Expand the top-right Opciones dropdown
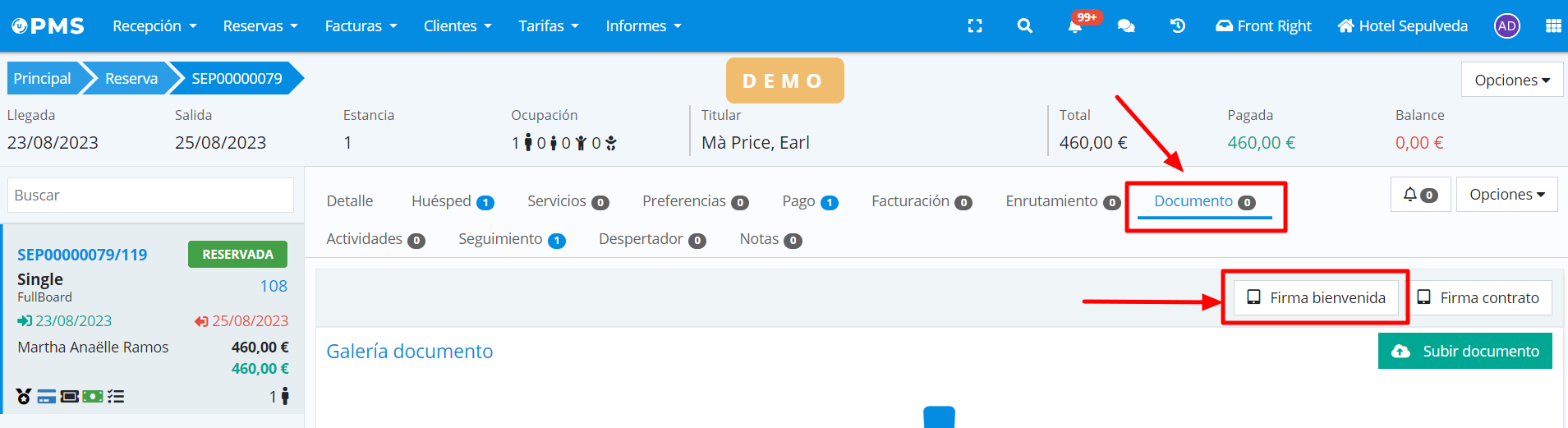This screenshot has height=428, width=1568. click(1511, 80)
